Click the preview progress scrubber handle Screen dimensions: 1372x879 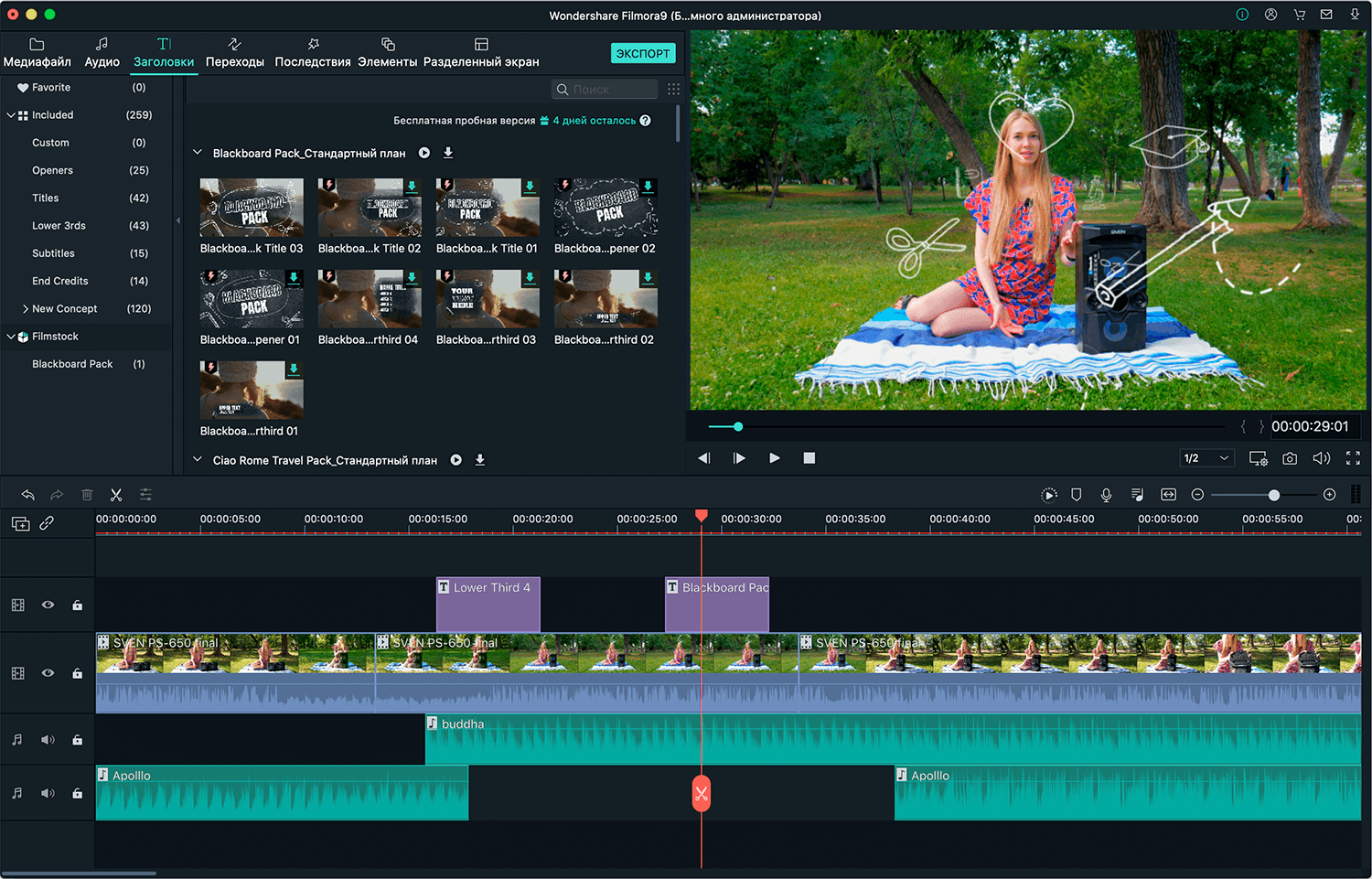pos(738,426)
